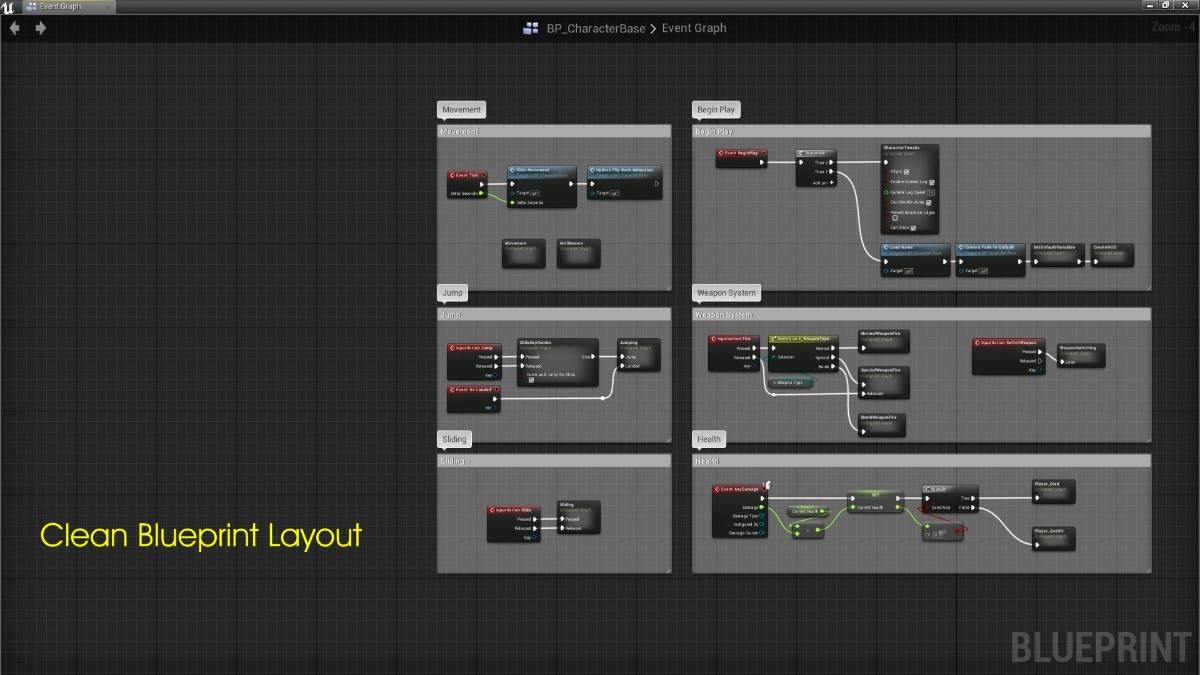Viewport: 1200px width, 675px height.
Task: Click the Movement comment box header
Action: (x=554, y=131)
